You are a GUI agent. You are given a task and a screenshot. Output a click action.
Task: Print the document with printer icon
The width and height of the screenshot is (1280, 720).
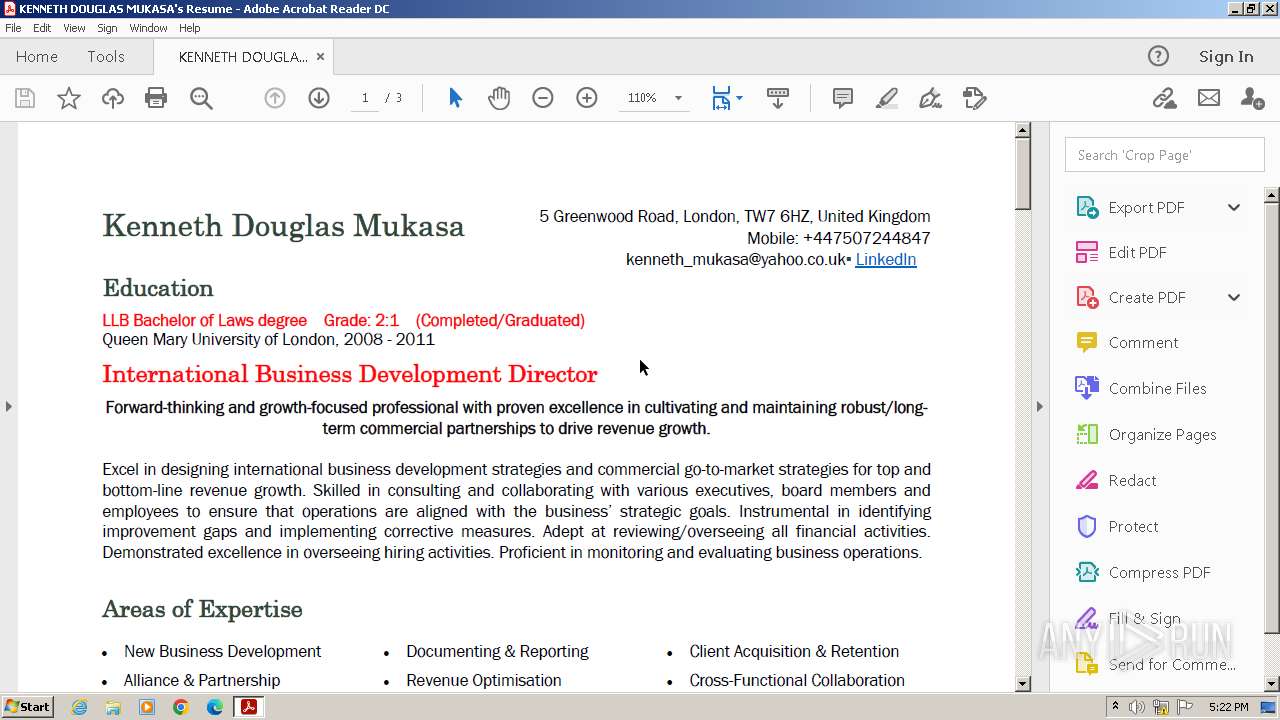(156, 98)
